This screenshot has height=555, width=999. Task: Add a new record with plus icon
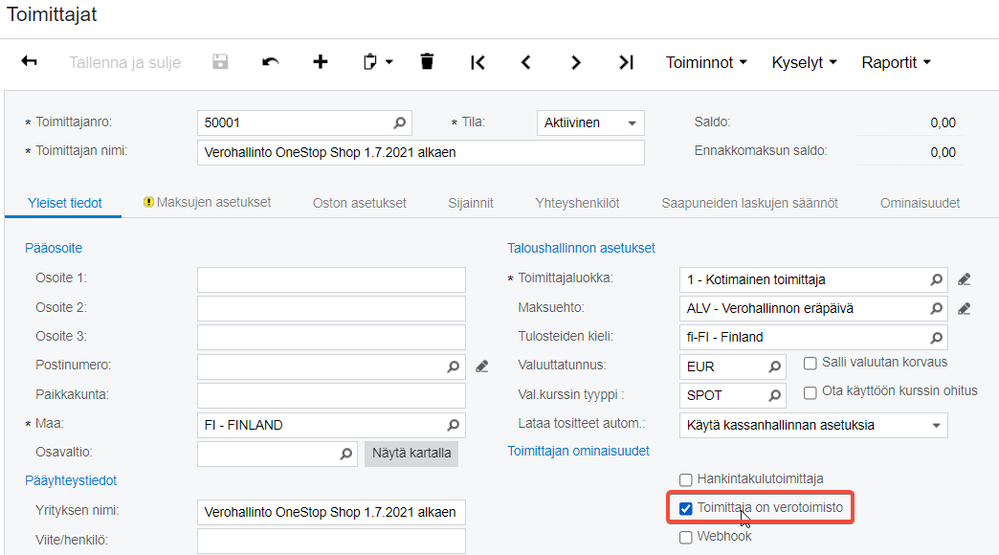(320, 62)
